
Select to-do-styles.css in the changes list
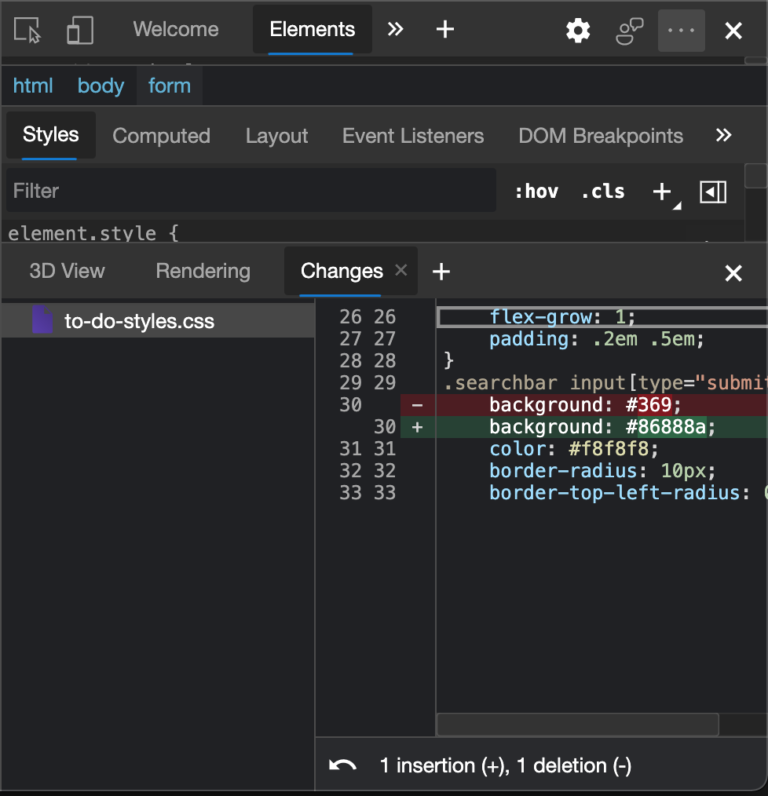139,322
